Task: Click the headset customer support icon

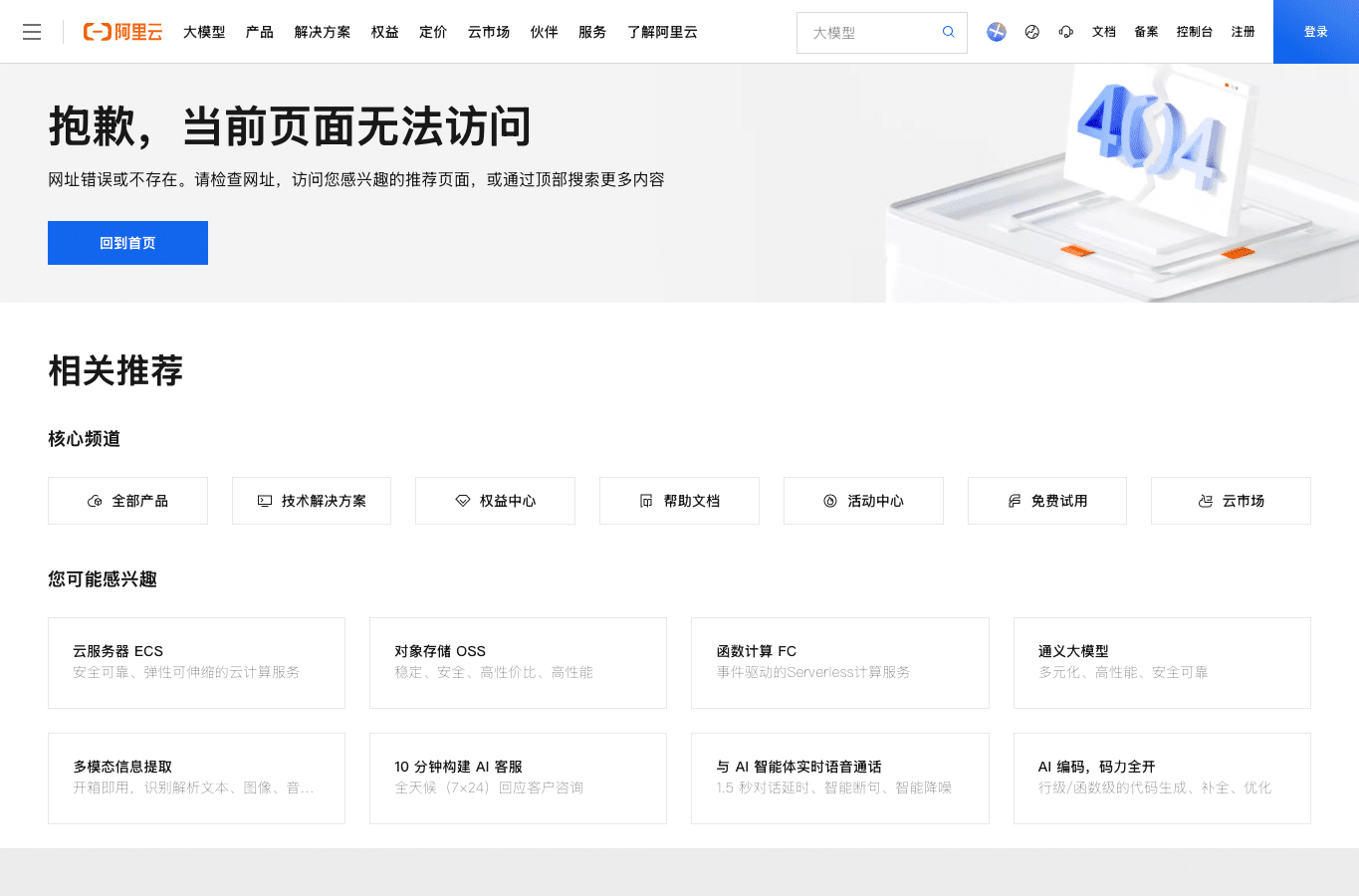Action: 1066,32
